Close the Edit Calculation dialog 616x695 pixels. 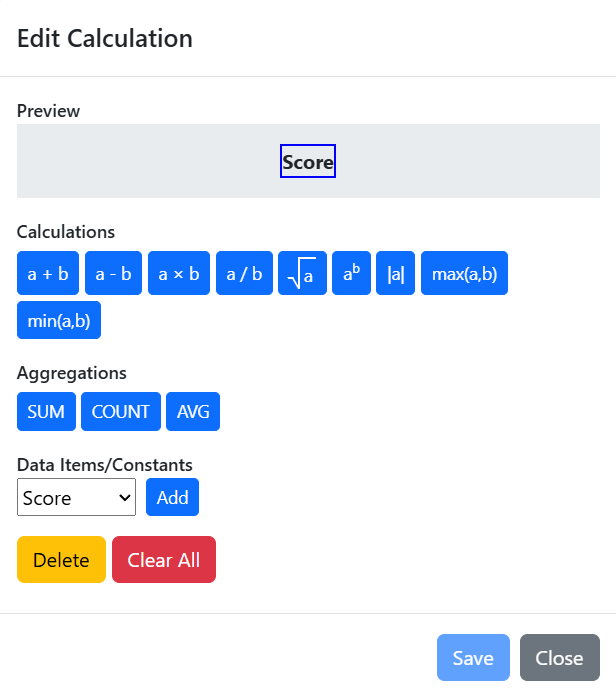pyautogui.click(x=560, y=657)
